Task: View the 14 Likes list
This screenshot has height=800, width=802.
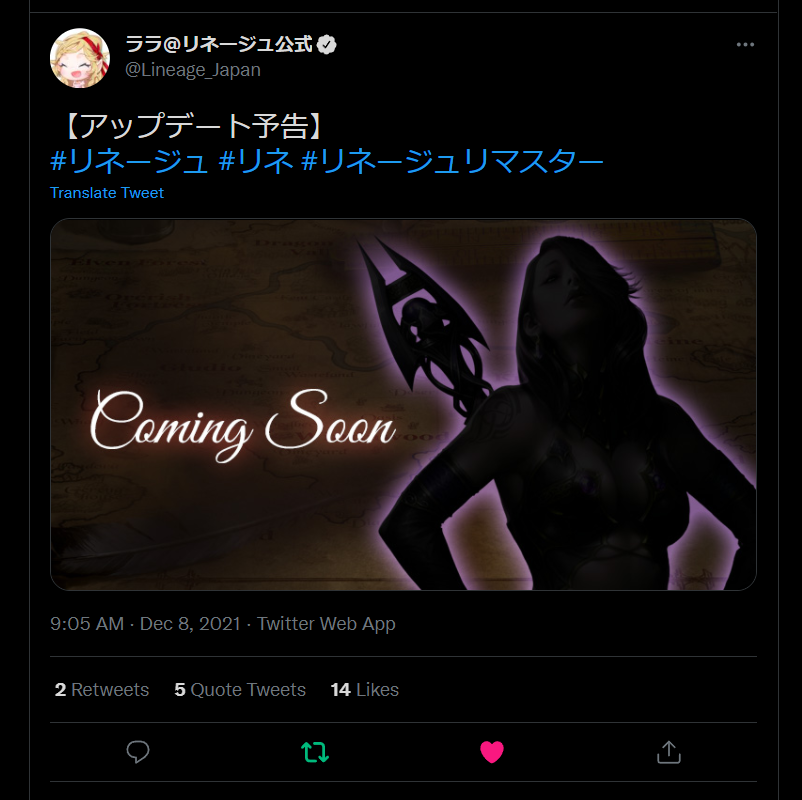Action: click(x=364, y=690)
